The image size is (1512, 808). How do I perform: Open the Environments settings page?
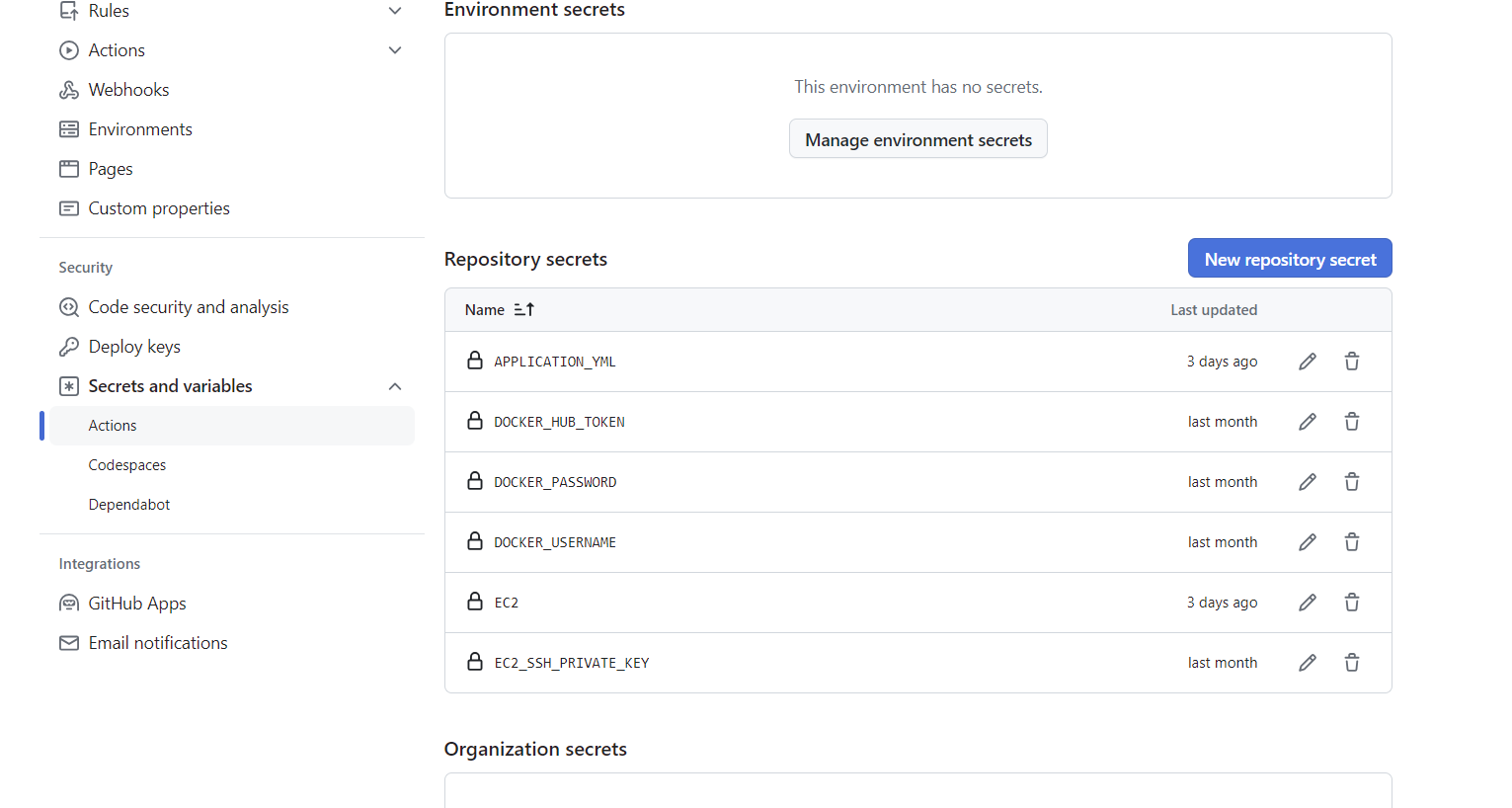click(140, 129)
